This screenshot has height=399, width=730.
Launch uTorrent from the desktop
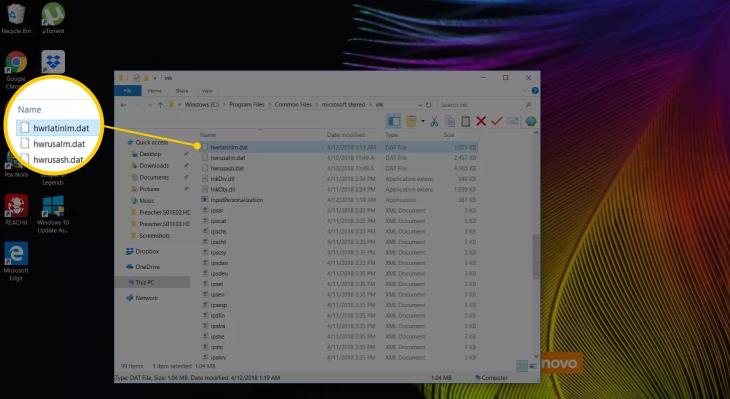53,19
